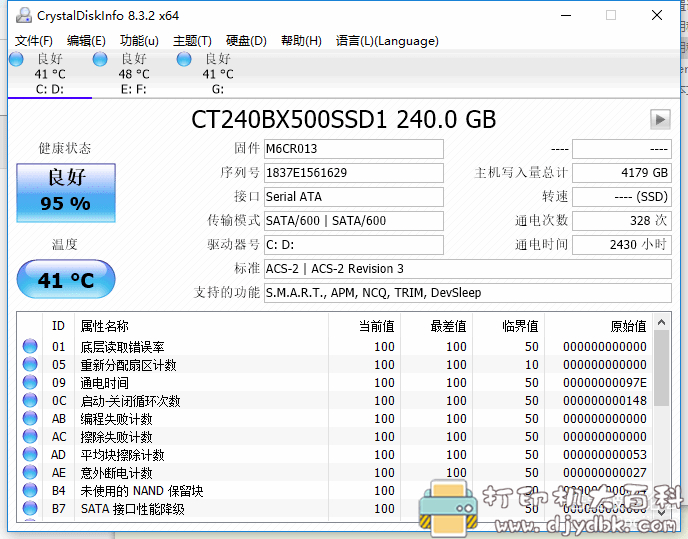Open the 硬盘(D) menu
688x539 pixels.
click(246, 41)
